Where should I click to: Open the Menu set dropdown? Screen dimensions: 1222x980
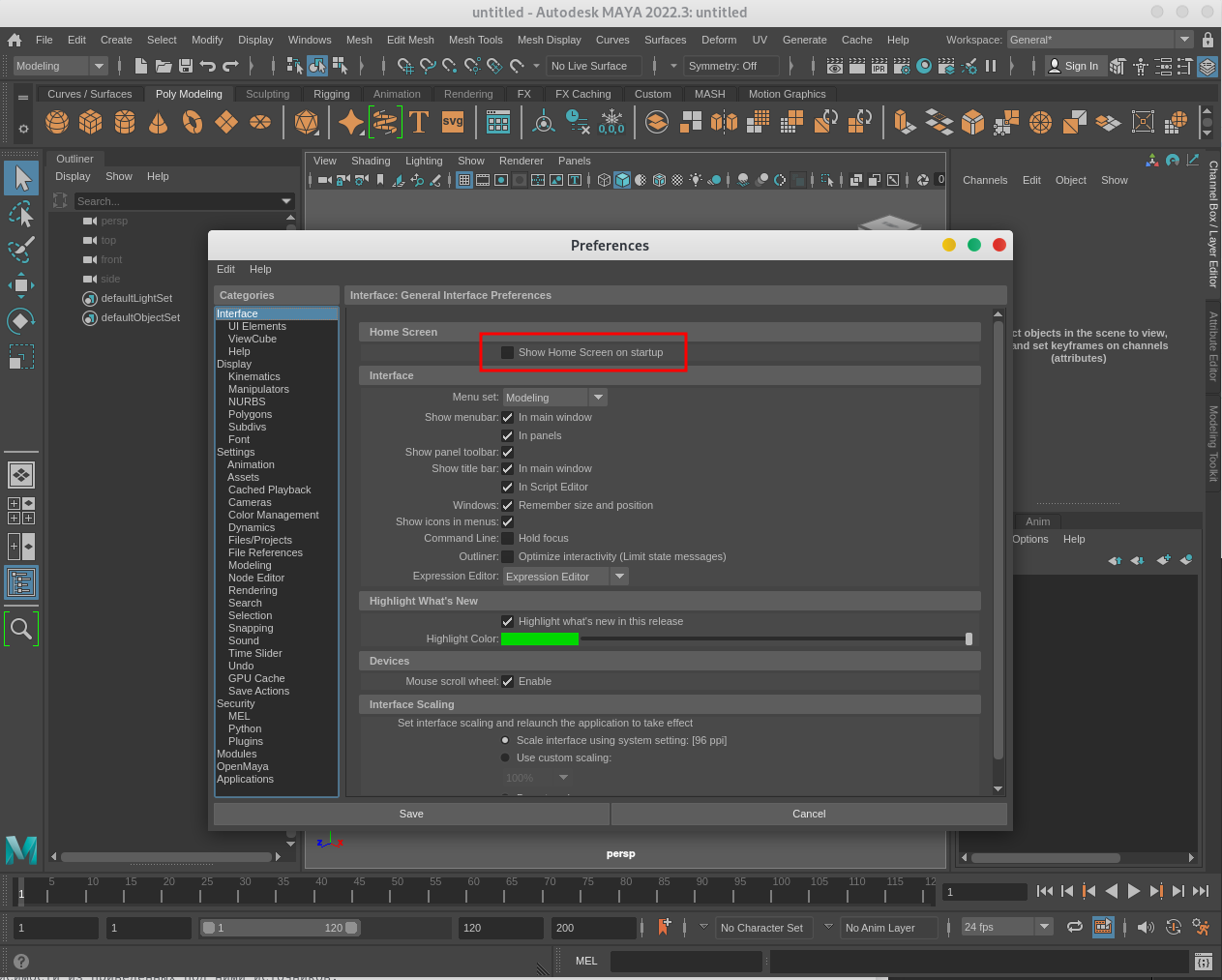[598, 398]
